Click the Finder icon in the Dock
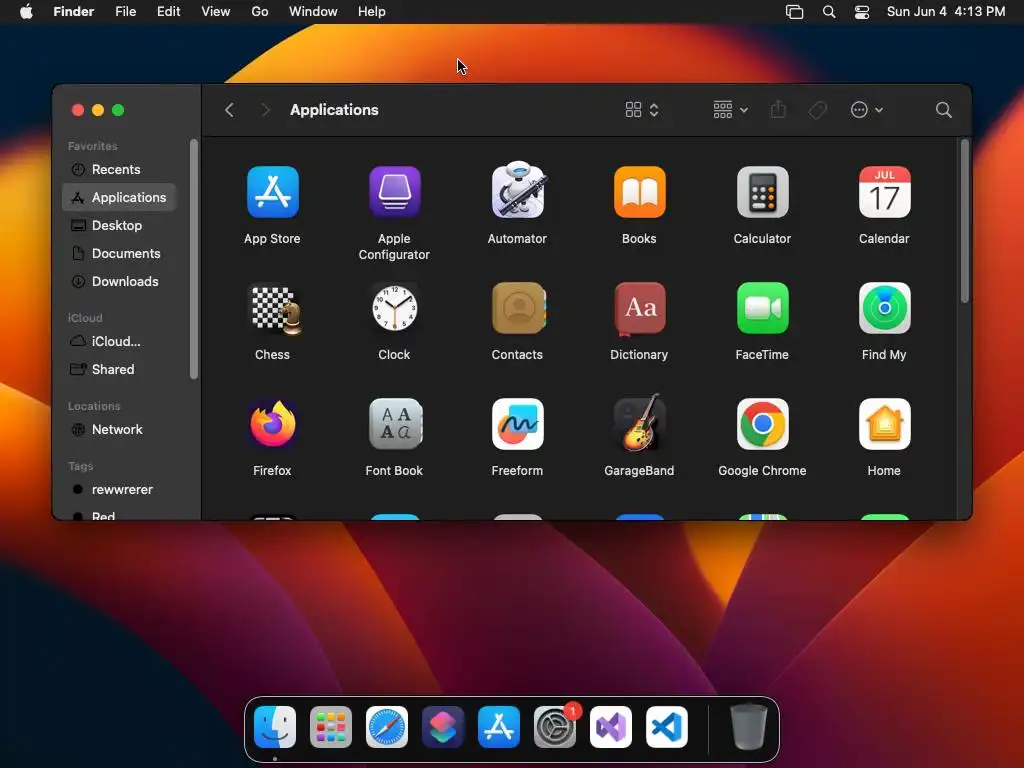 [275, 727]
